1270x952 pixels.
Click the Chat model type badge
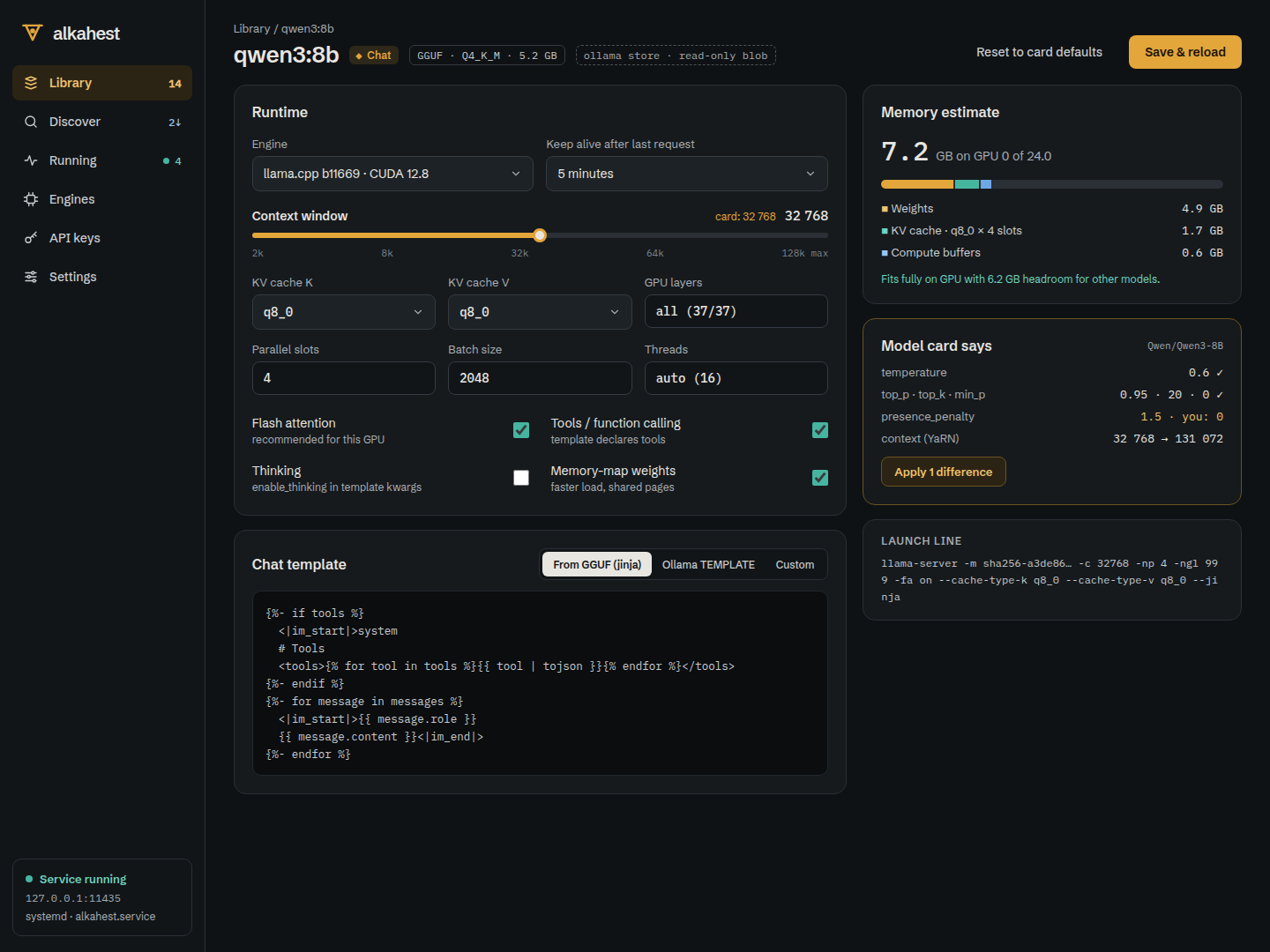pyautogui.click(x=374, y=56)
